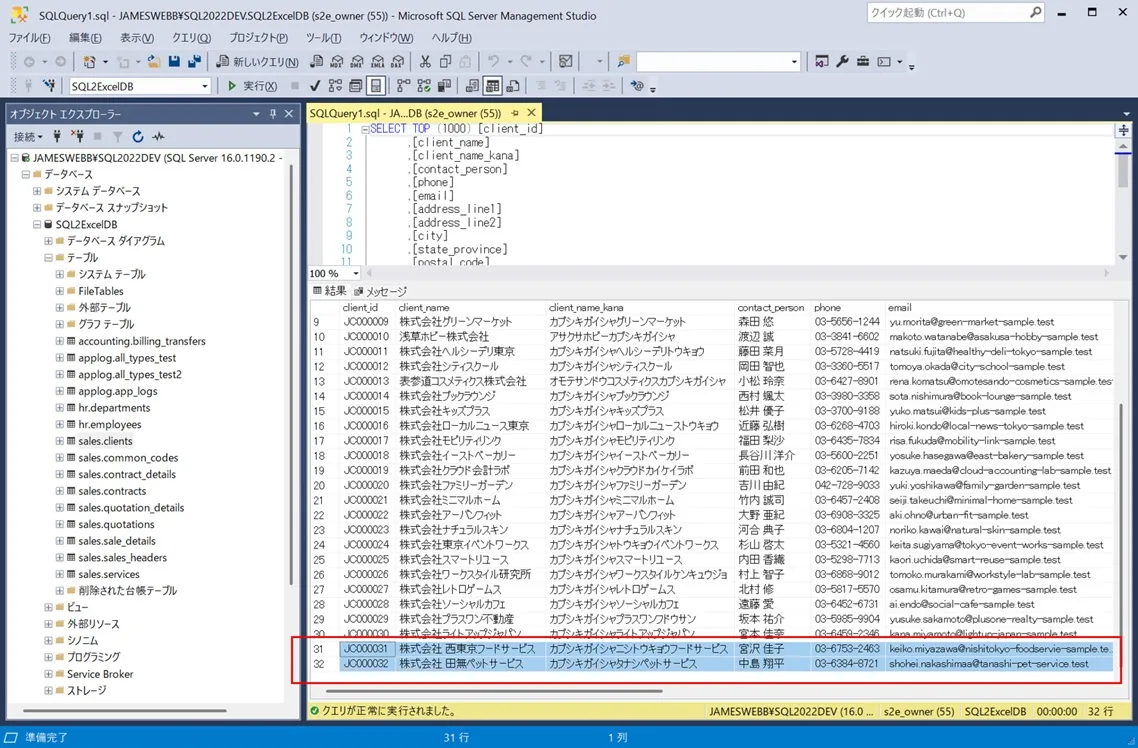Screen dimensions: 1138x748
Task: Click the Change Connection icon in the SQL toolbar
Action: (49, 86)
